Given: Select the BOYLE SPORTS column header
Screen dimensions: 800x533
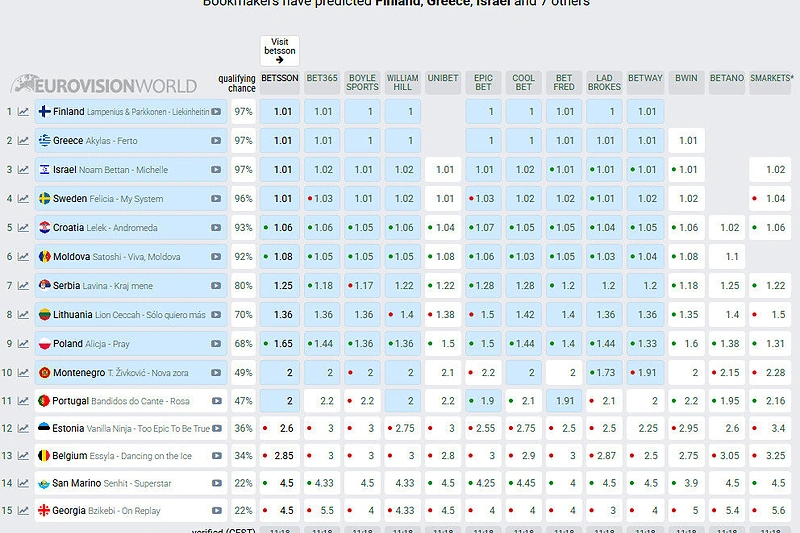Looking at the screenshot, I should coord(362,83).
